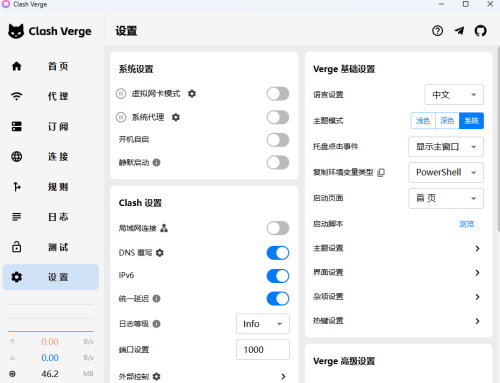Go to 首页 home page
The image size is (500, 383).
pos(51,66)
